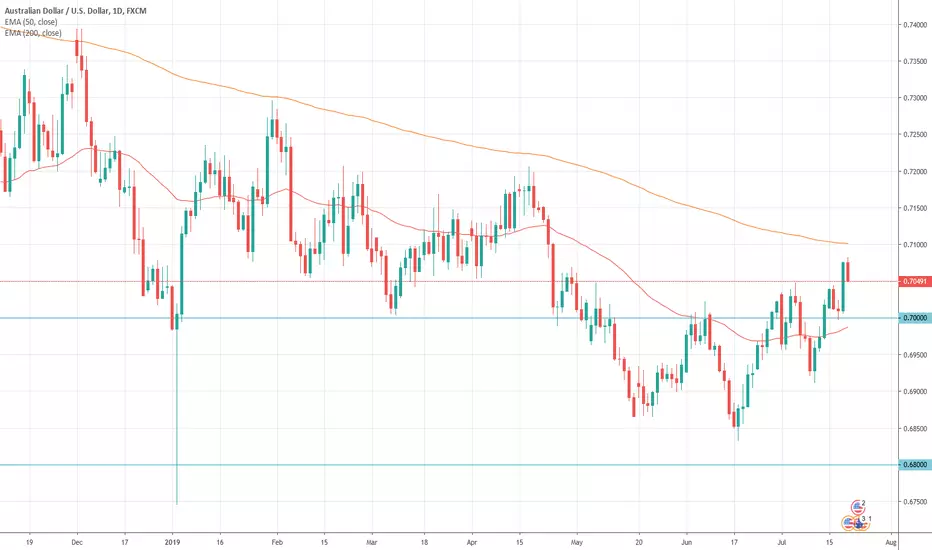Click the 0.69000 price axis label

[x=915, y=392]
